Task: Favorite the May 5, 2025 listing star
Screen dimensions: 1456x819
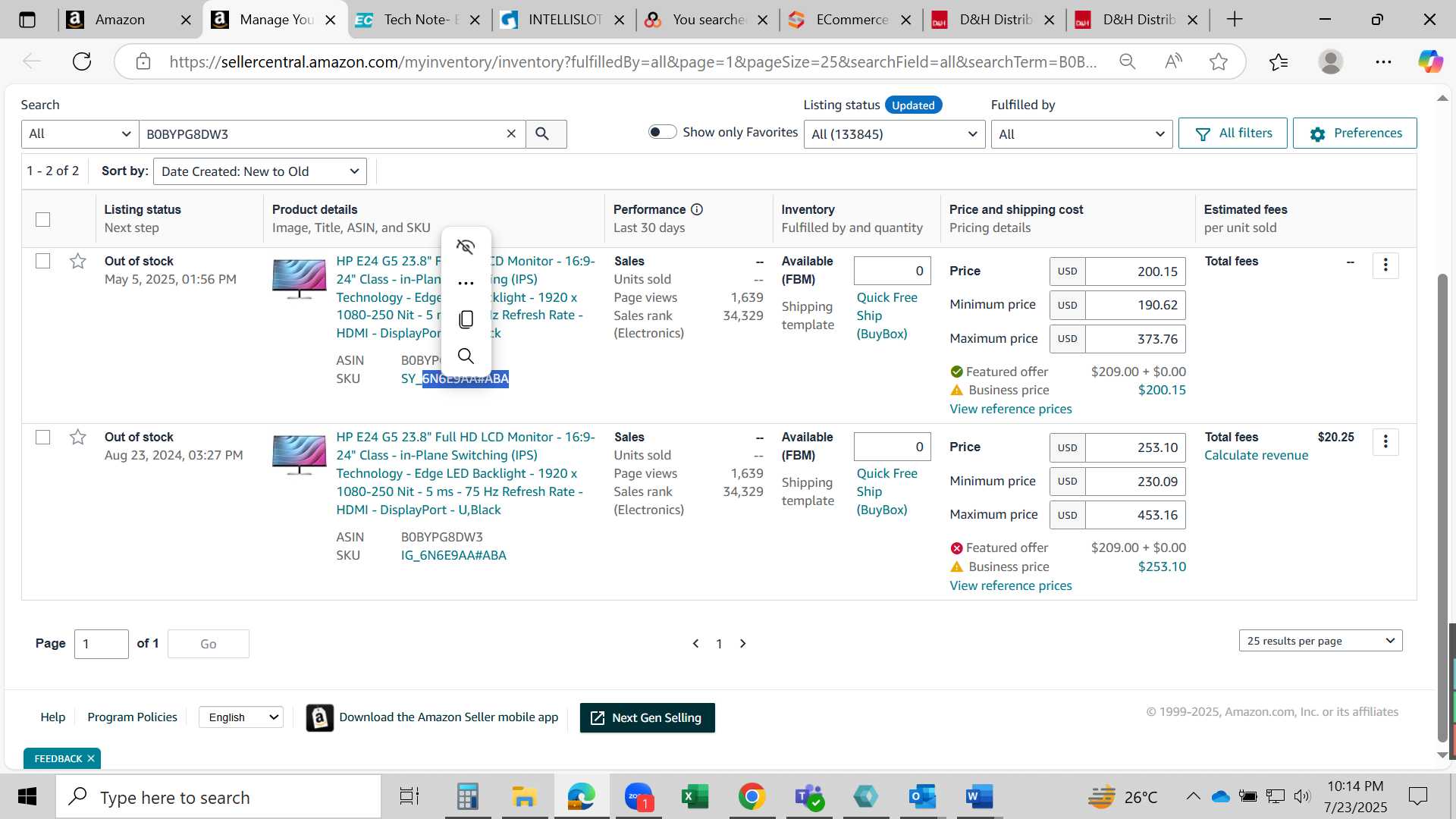Action: (77, 262)
